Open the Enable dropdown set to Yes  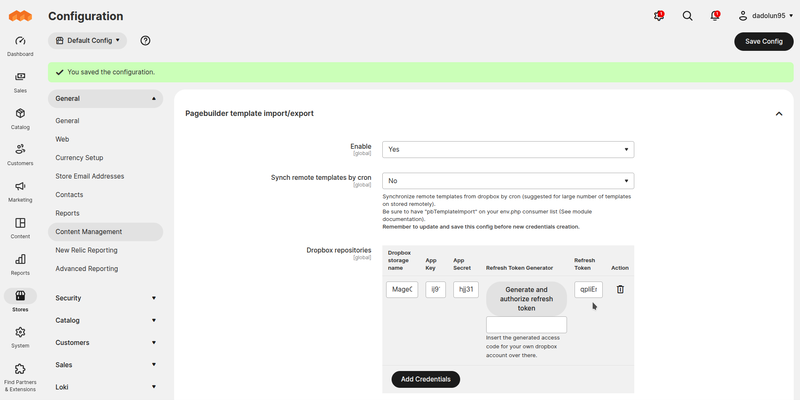pyautogui.click(x=508, y=149)
